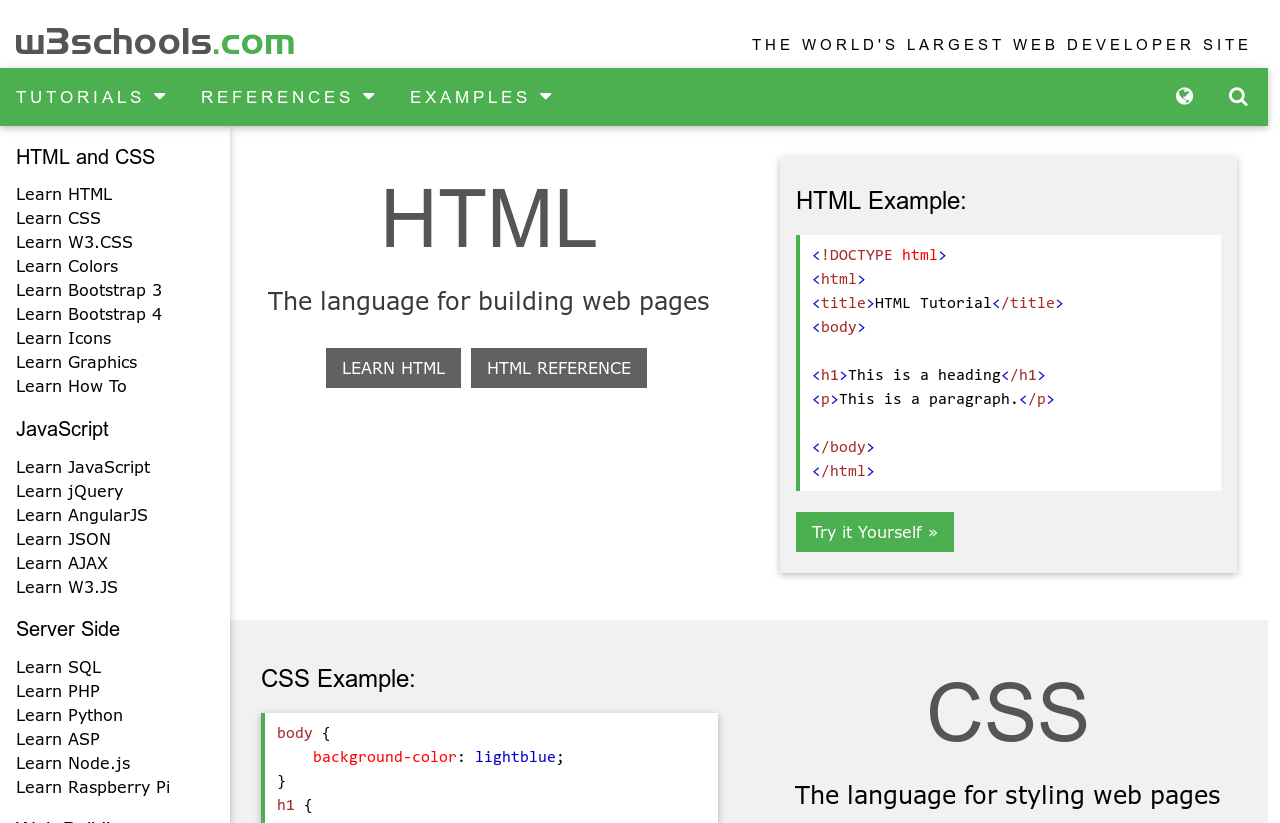The image size is (1280, 823).
Task: Click '<p>This is a paragraph.</p>' code line
Action: coord(933,399)
